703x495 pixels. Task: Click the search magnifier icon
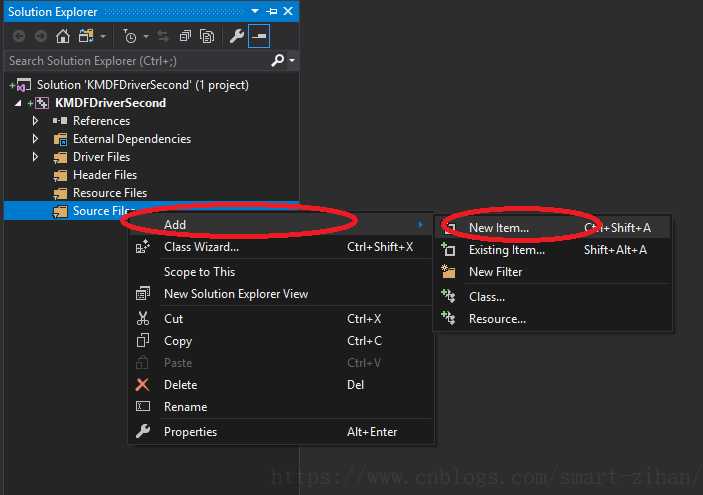278,60
